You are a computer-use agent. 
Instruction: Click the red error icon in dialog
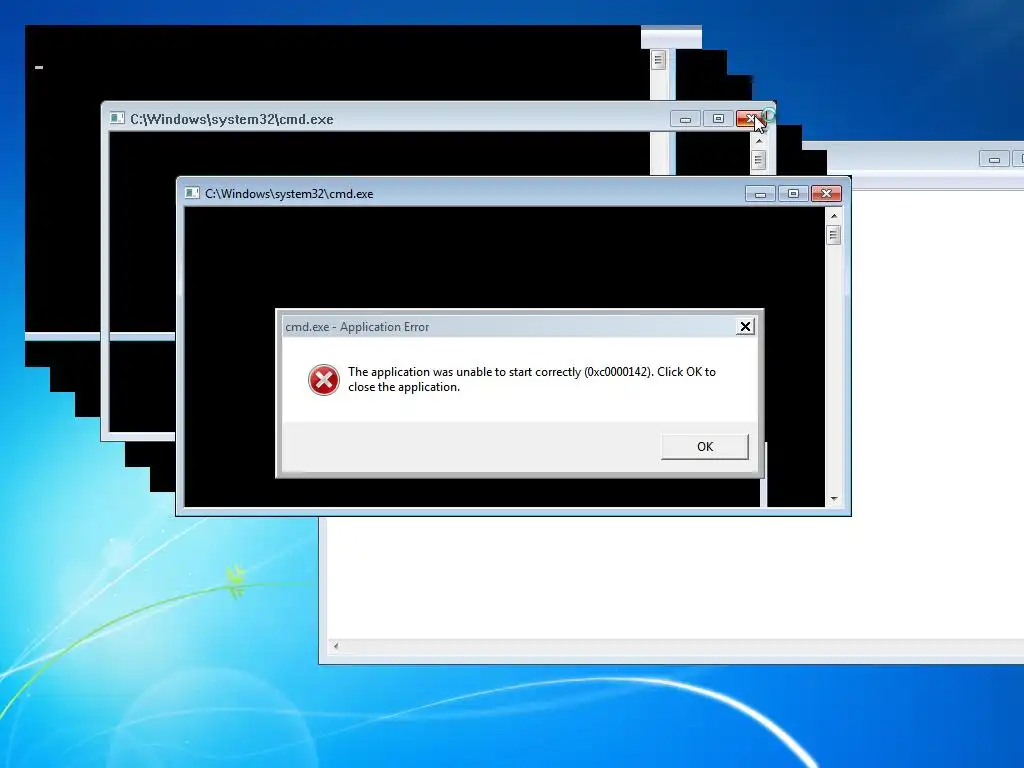point(324,380)
